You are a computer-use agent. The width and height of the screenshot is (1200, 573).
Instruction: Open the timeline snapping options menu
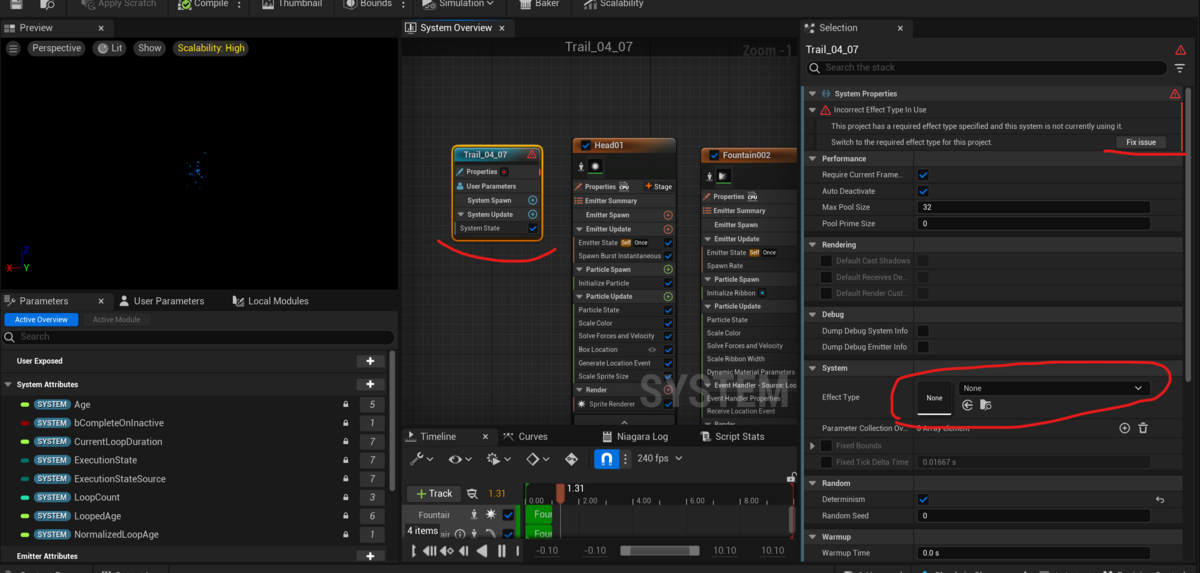pyautogui.click(x=625, y=459)
